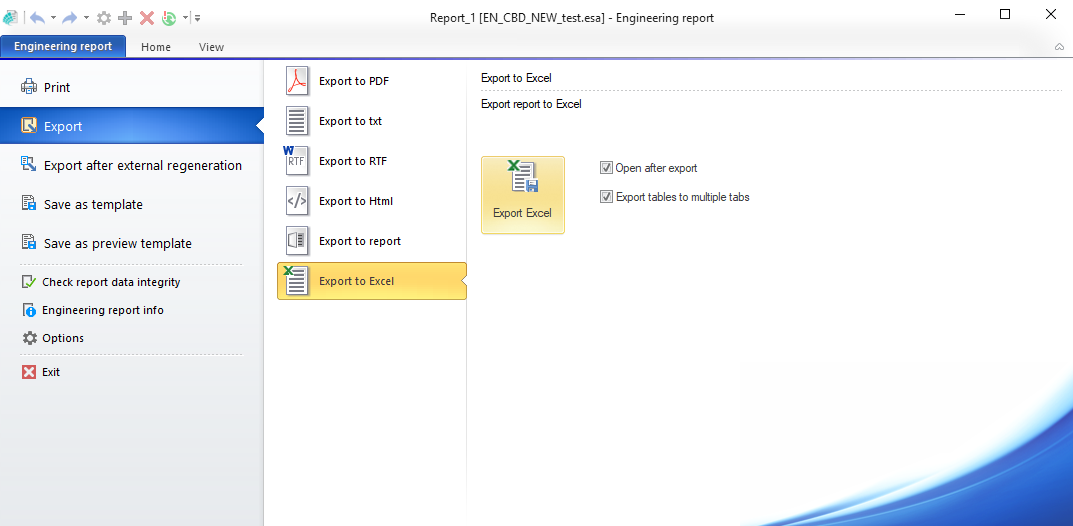1073x526 pixels.
Task: Open the redo history dropdown arrow
Action: click(86, 18)
